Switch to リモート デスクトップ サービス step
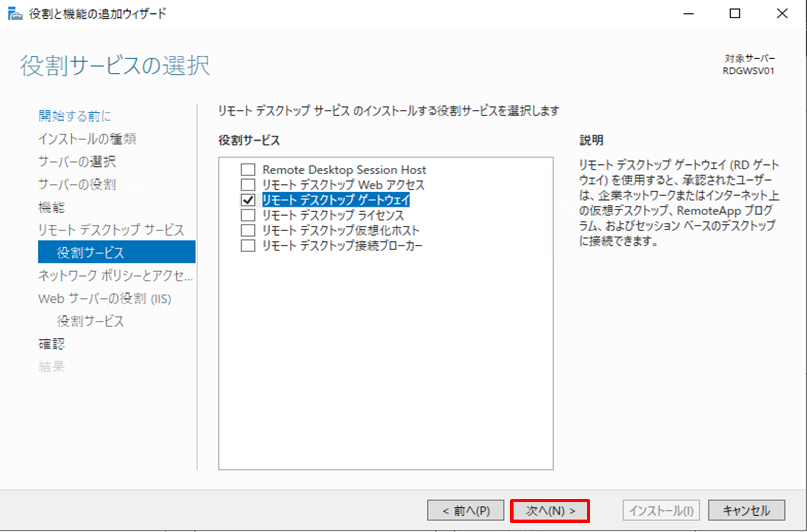The height and width of the screenshot is (532, 807). (x=111, y=230)
